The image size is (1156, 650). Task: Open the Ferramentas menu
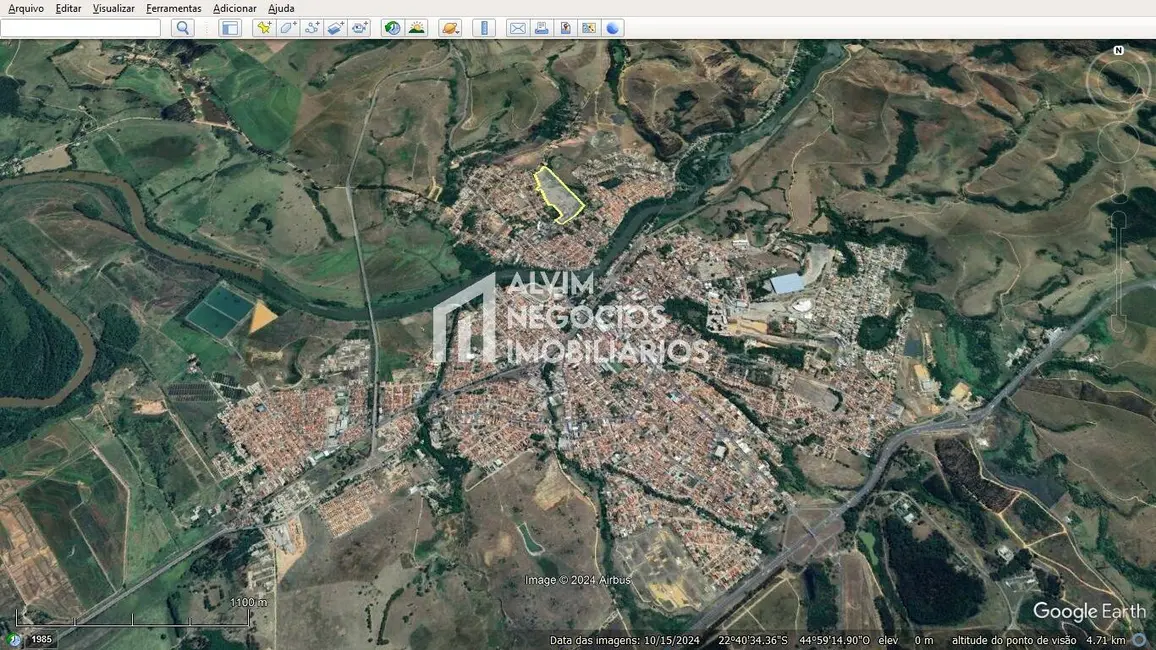tap(173, 8)
